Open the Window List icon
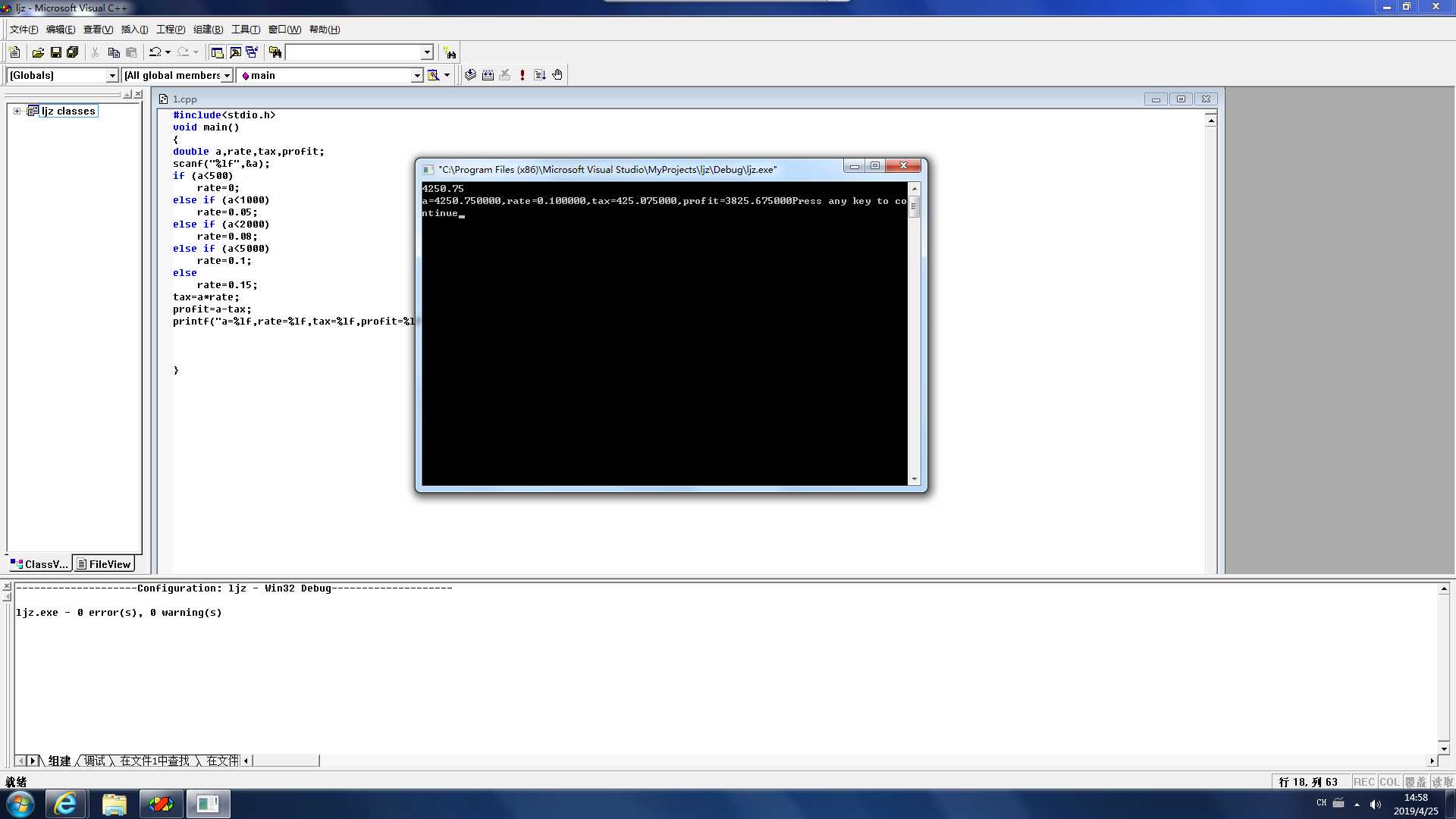This screenshot has width=1456, height=819. click(252, 52)
